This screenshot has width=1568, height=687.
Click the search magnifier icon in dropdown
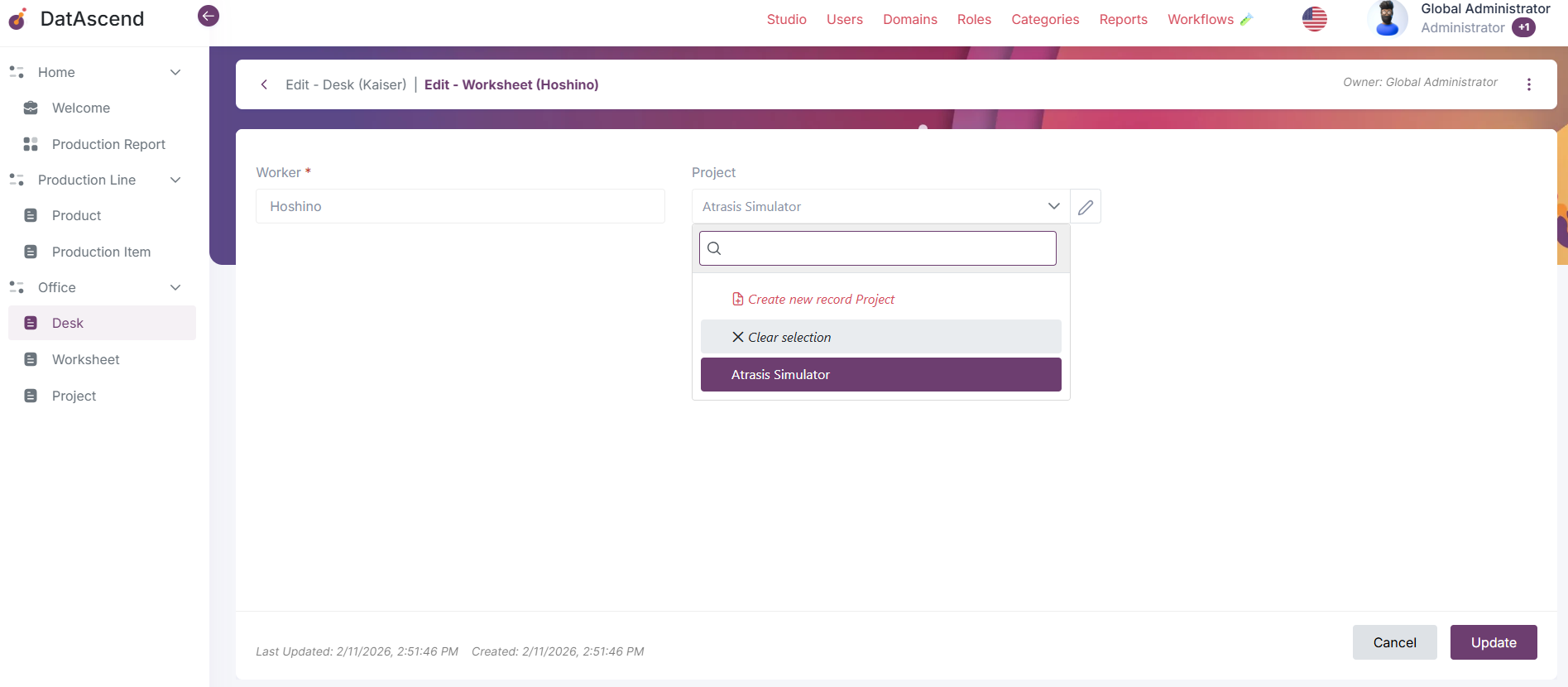tap(715, 248)
